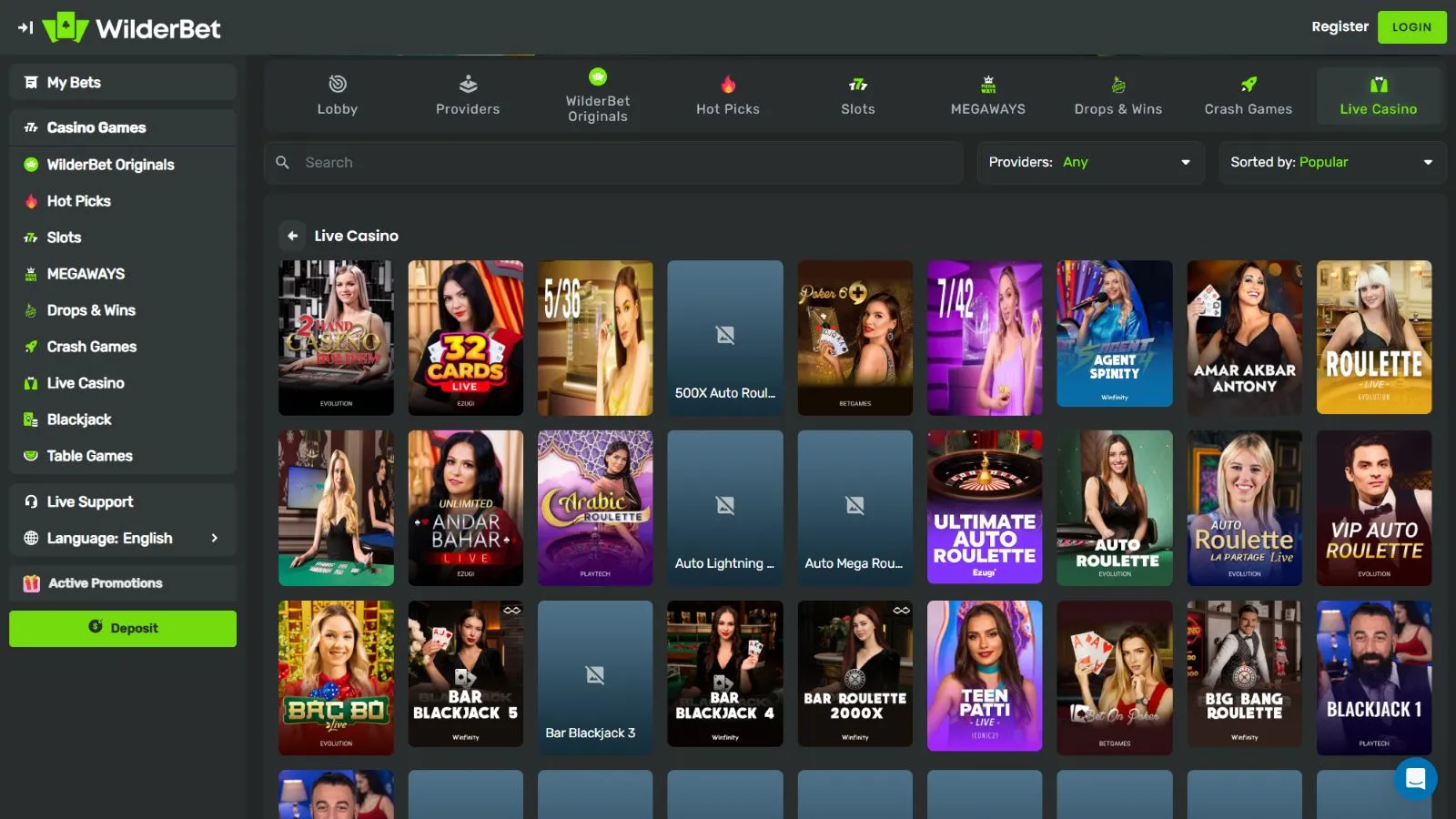Click the Register link

(1340, 26)
